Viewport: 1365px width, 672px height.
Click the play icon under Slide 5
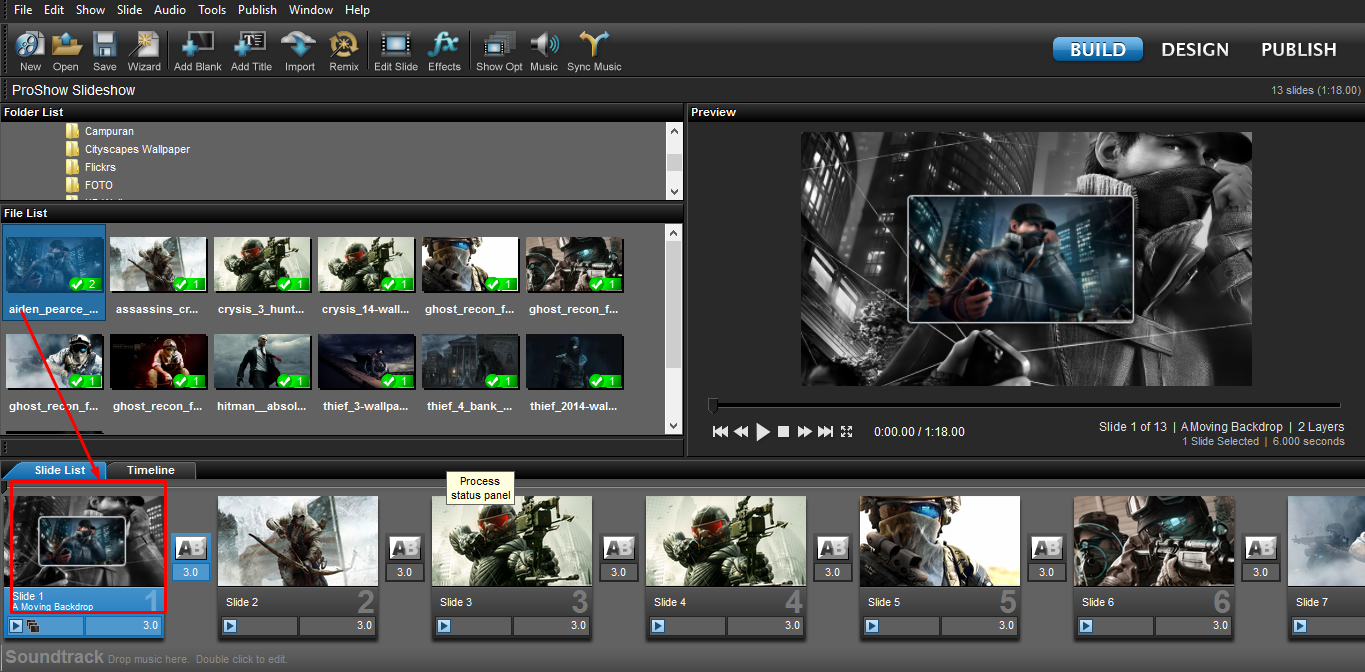tap(872, 626)
